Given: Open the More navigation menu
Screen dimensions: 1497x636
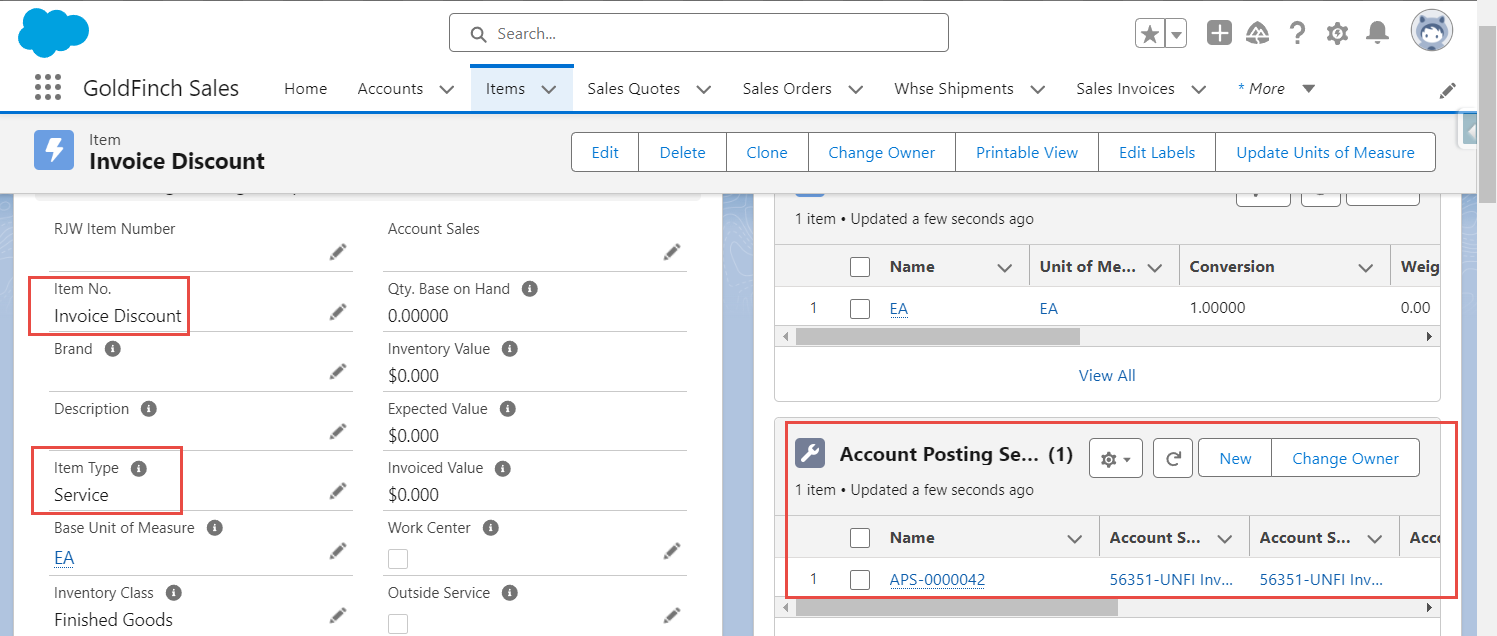Looking at the screenshot, I should (x=1277, y=89).
